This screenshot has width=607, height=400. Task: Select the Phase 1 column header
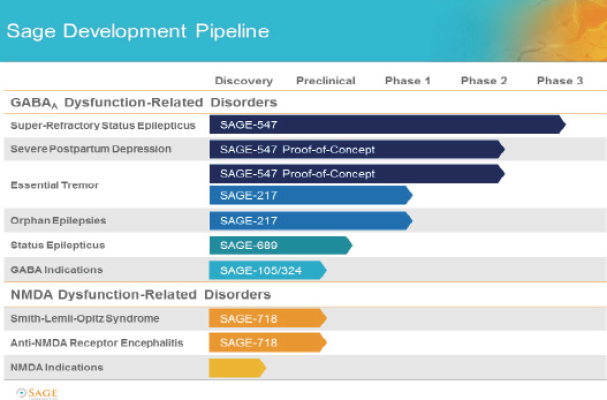tap(407, 81)
